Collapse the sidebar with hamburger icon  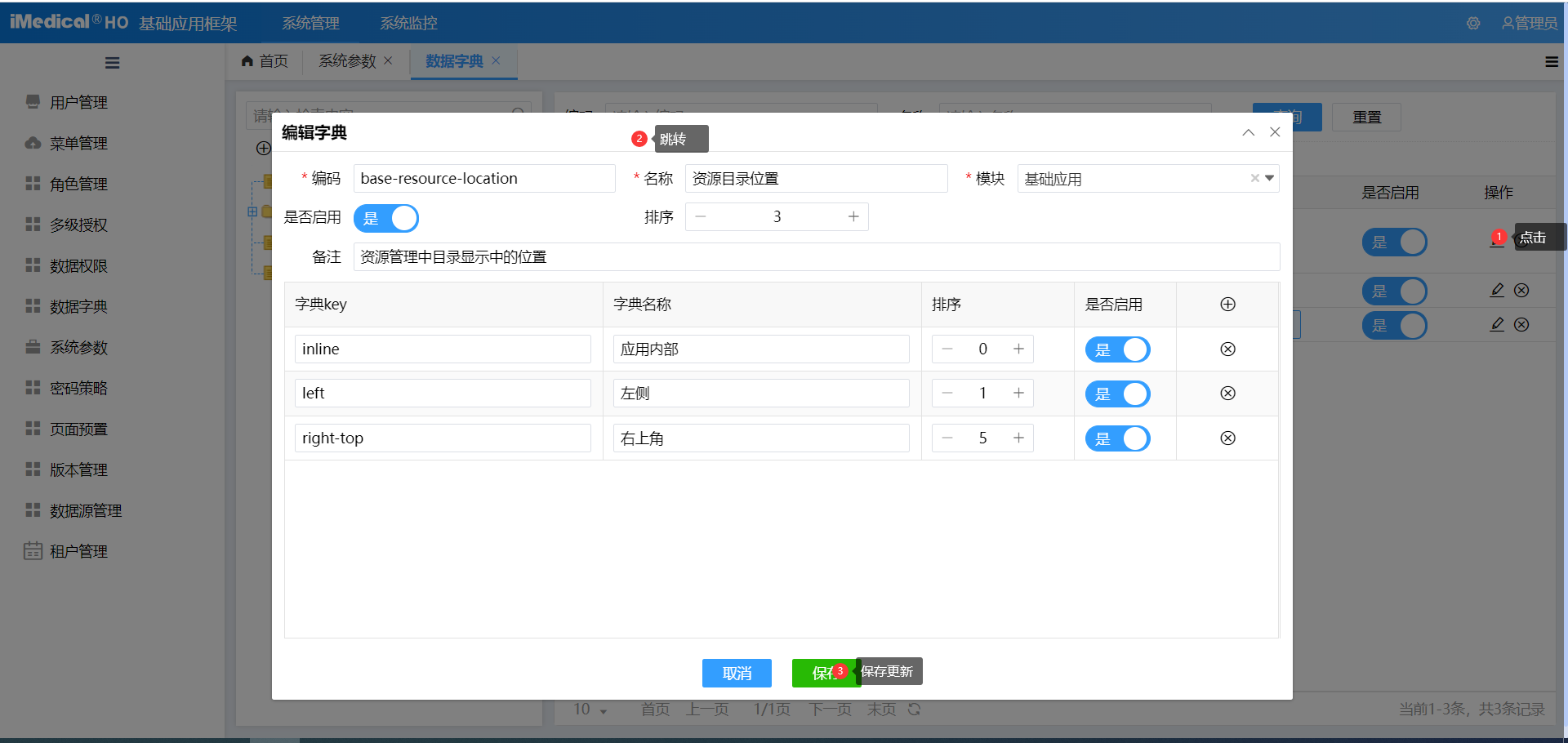click(x=113, y=63)
